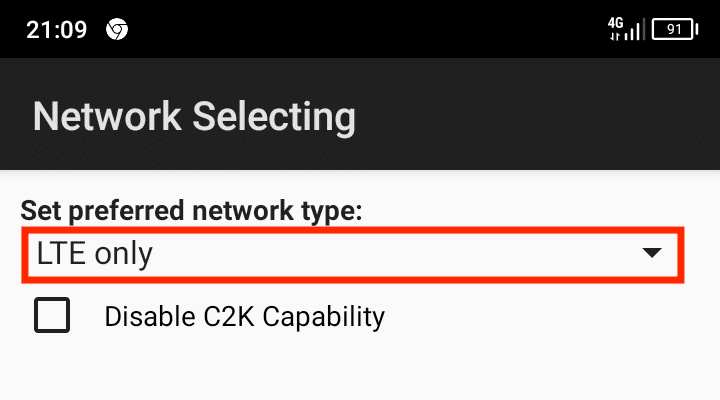Tap the word "Capability" in the checkbox label

(324, 316)
